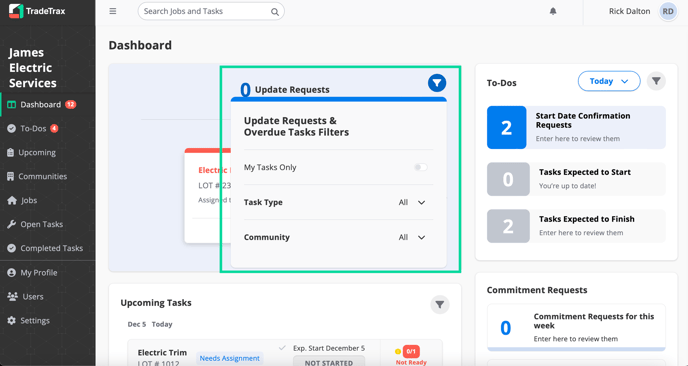Open the Upcoming Tasks filter icon
688x366 pixels.
pyautogui.click(x=440, y=305)
